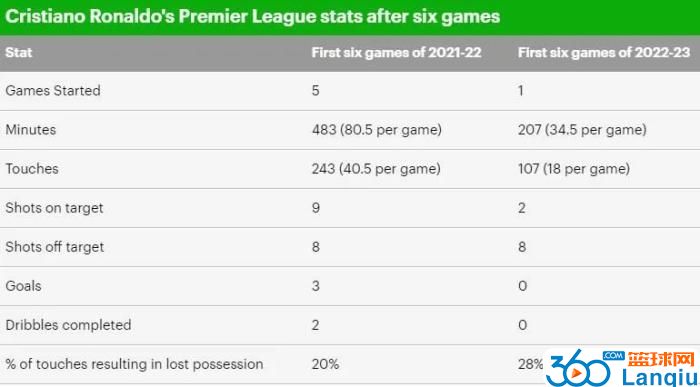Select the 243 (40.5 per game) touches cell
700x387 pixels.
[376, 169]
